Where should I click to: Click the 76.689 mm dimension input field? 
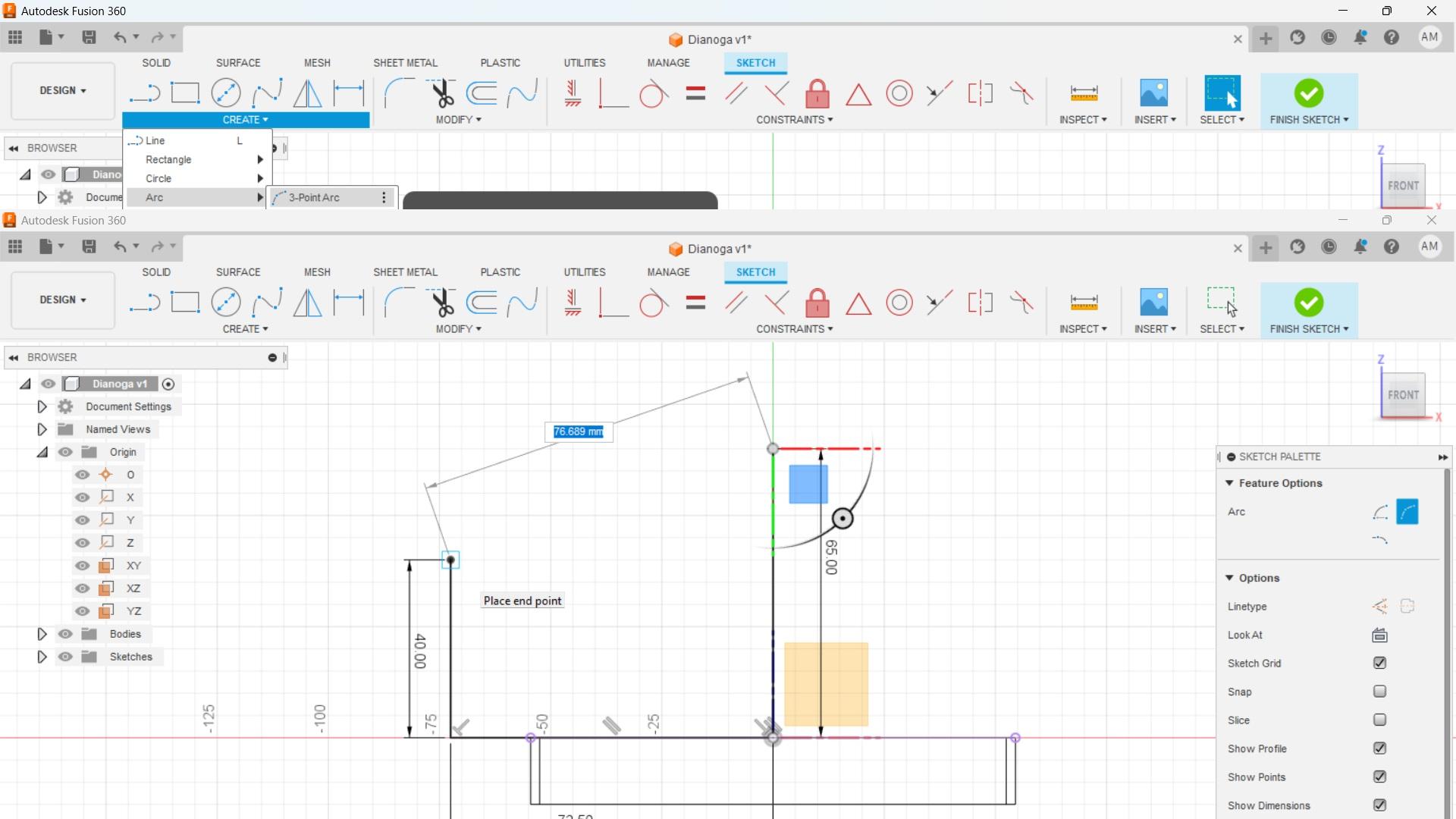coord(578,431)
